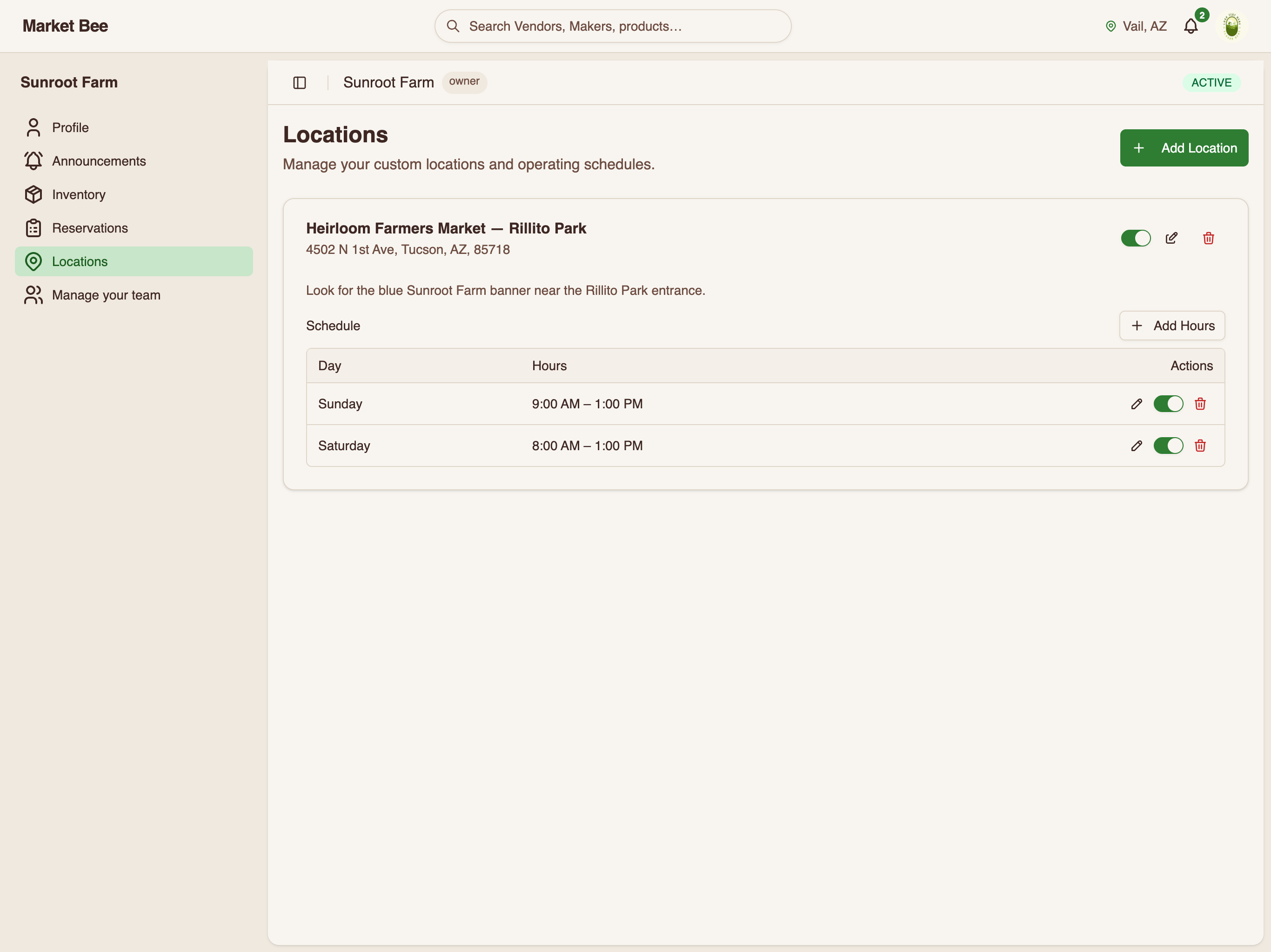The height and width of the screenshot is (952, 1271).
Task: Click the Announcements bell icon in sidebar
Action: coord(33,161)
